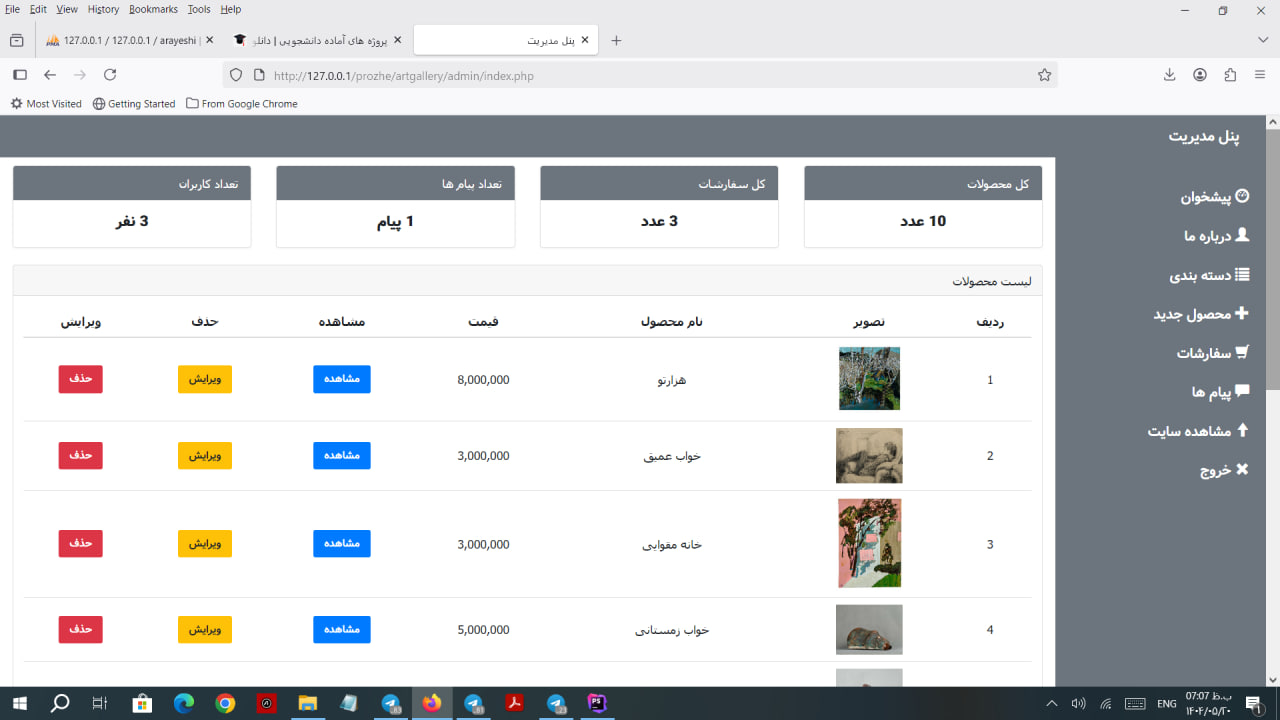
Task: Open محصول جدید link in sidebar
Action: pos(1200,314)
